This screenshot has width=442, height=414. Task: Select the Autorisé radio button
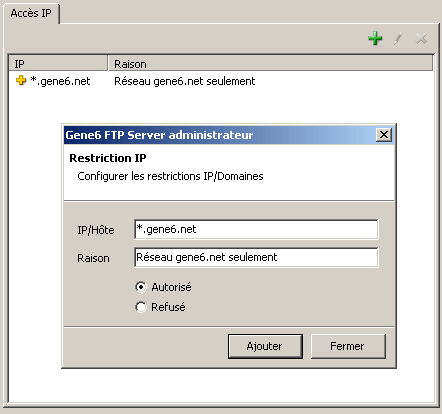click(x=141, y=287)
